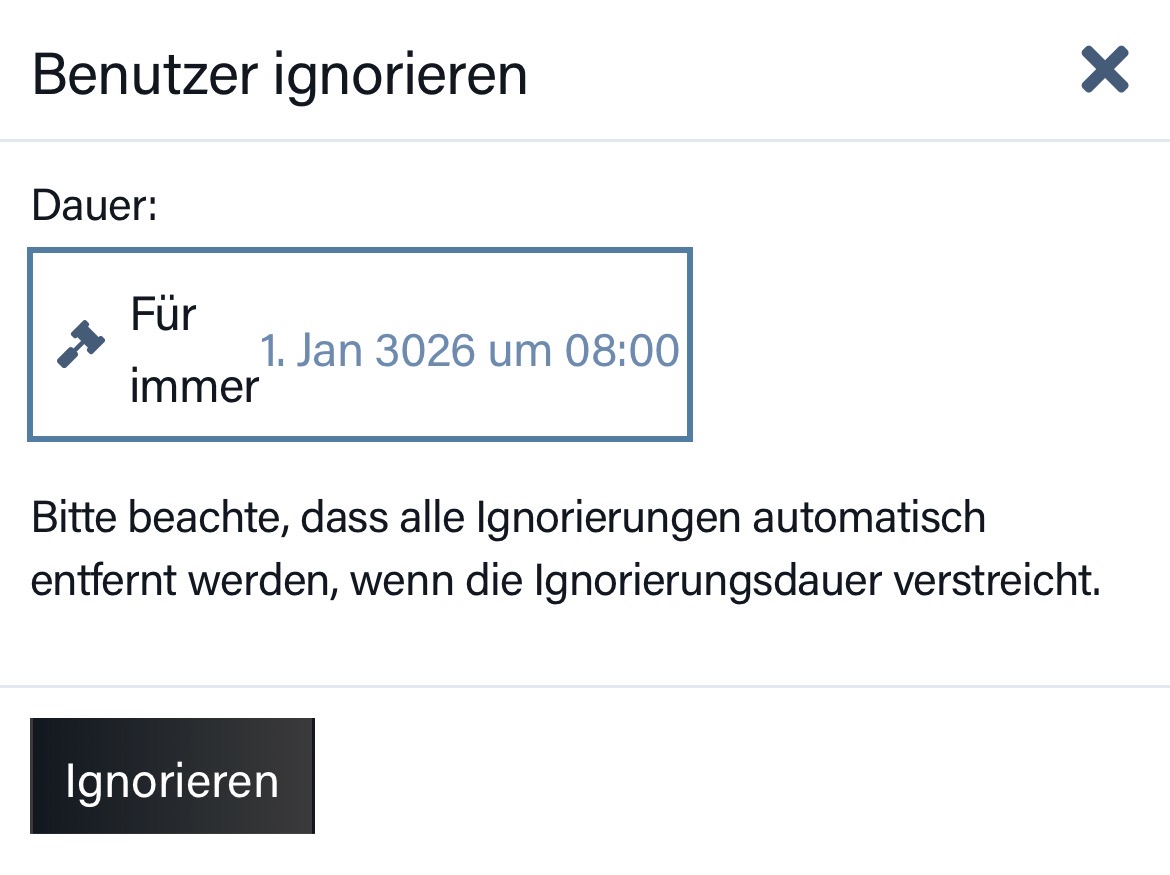Click the '1. Jan 3026 um 08:00' date
The width and height of the screenshot is (1170, 875).
(x=469, y=352)
